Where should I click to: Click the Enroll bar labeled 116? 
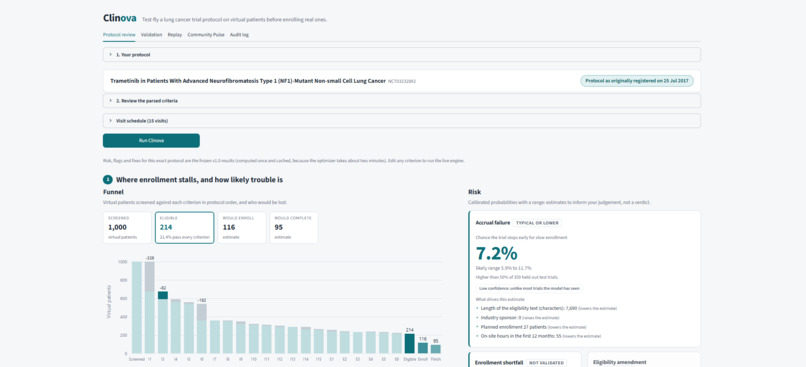tap(423, 348)
